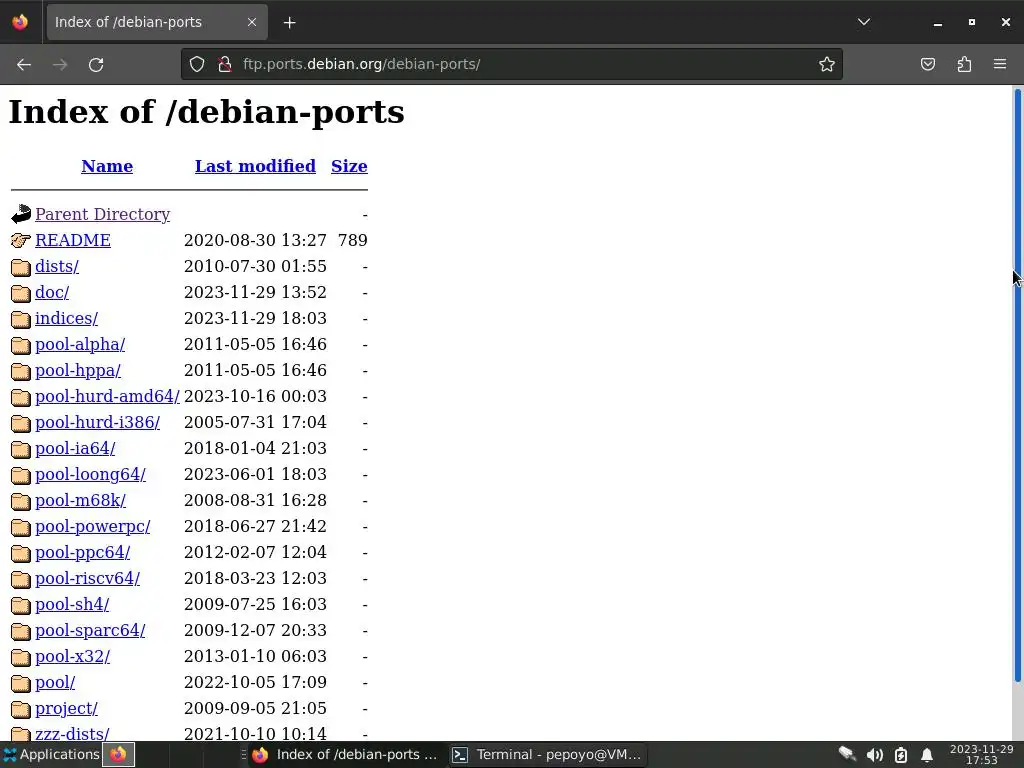The width and height of the screenshot is (1024, 768).
Task: Open the pool-sh4/ directory link
Action: tap(72, 605)
